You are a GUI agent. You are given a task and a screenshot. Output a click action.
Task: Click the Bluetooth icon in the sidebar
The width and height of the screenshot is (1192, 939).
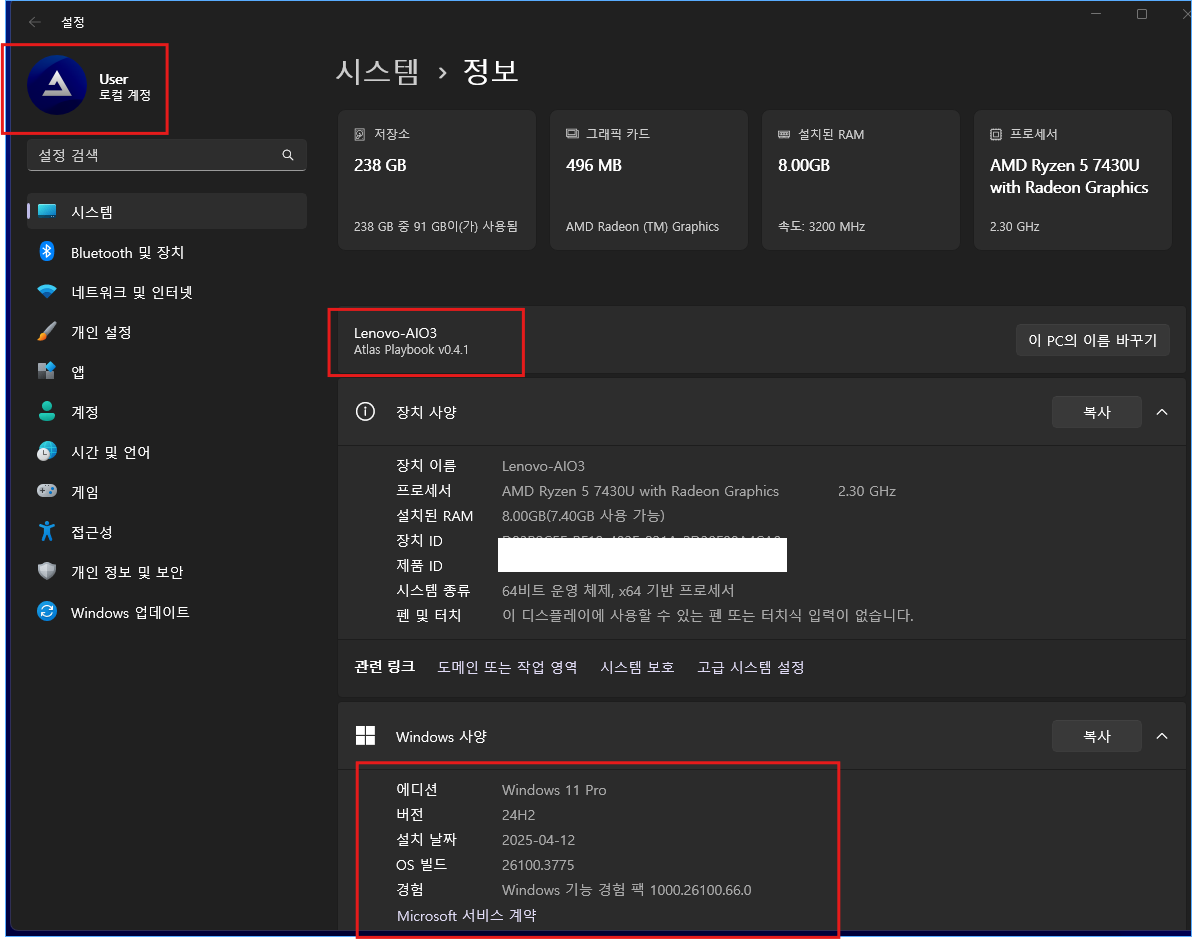[47, 252]
